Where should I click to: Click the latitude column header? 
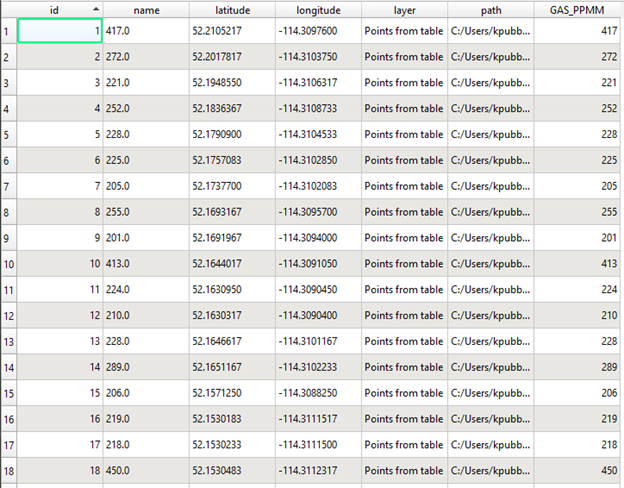(x=232, y=10)
